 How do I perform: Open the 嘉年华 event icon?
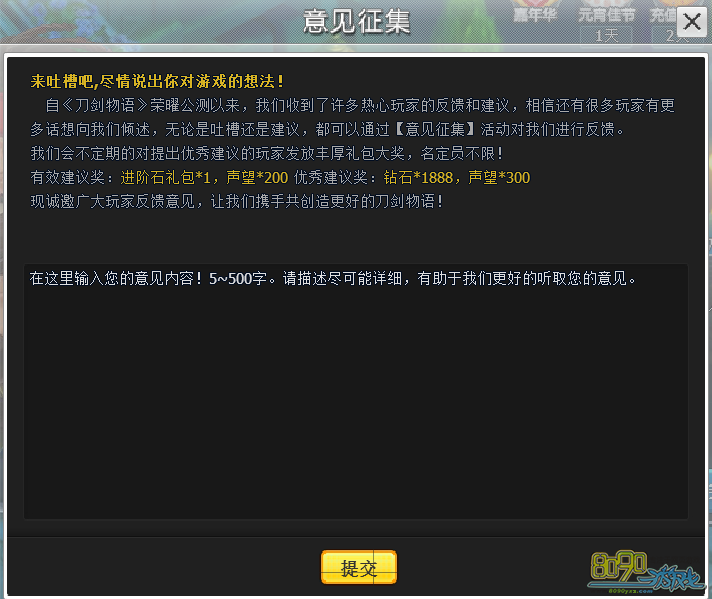click(x=535, y=14)
